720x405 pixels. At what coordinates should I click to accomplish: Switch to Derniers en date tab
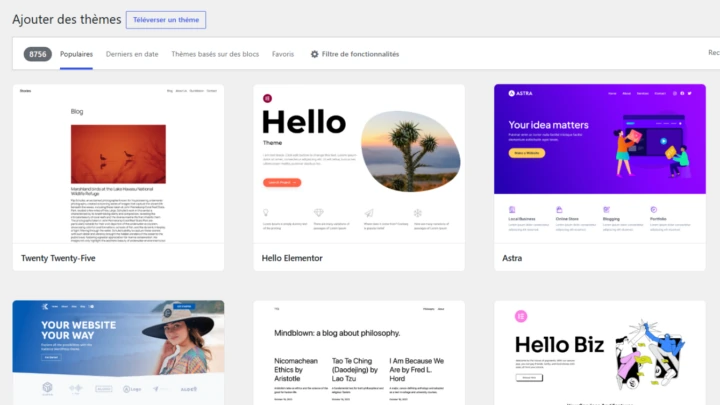(x=132, y=54)
